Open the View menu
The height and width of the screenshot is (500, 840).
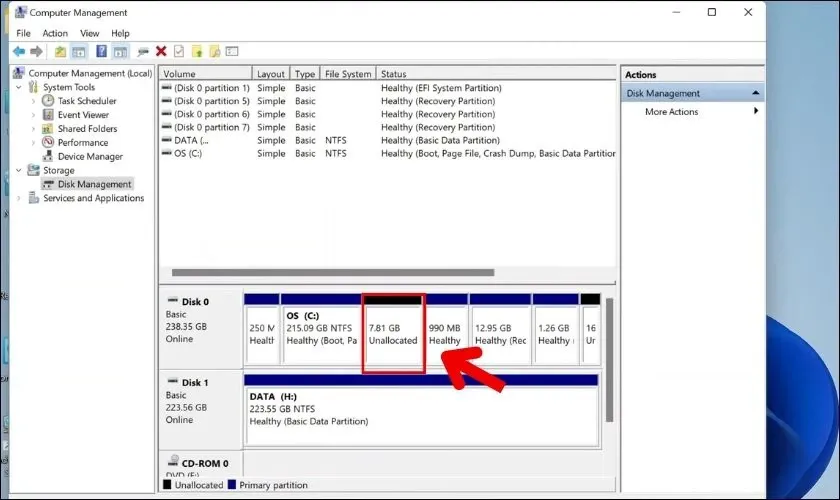coord(90,33)
